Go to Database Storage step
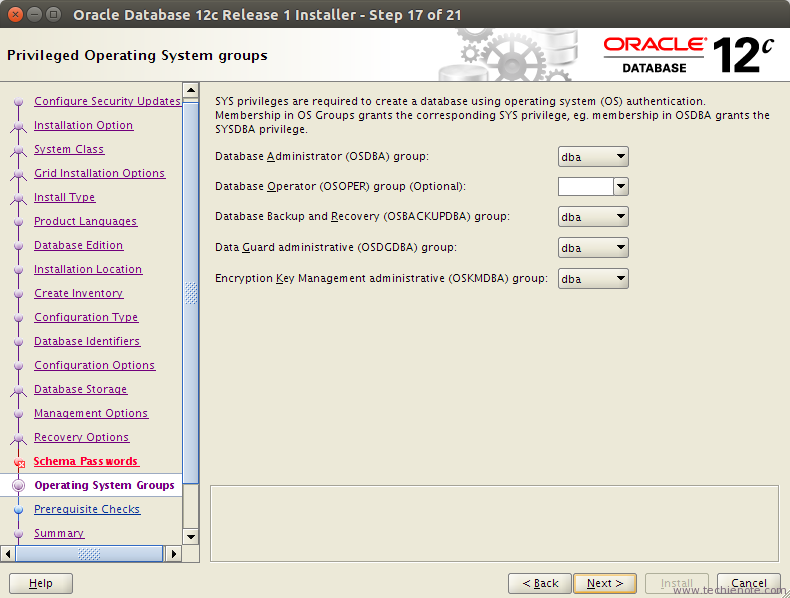This screenshot has width=790, height=598. (x=81, y=389)
